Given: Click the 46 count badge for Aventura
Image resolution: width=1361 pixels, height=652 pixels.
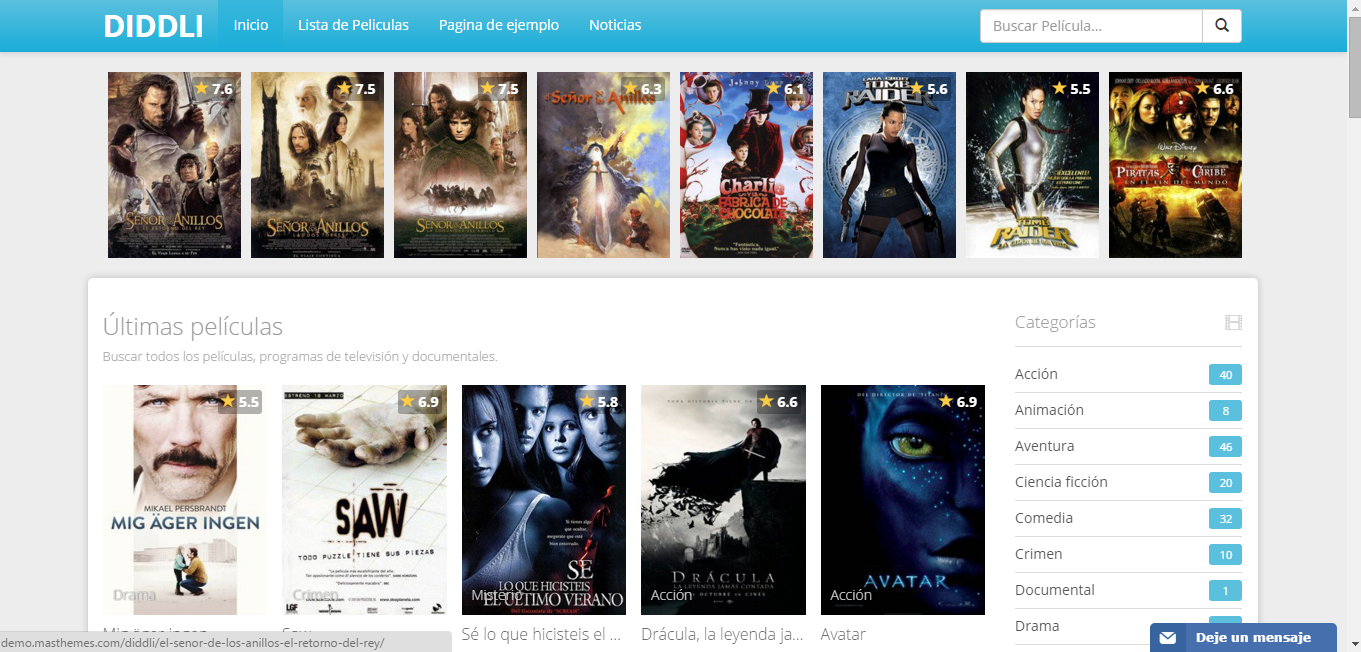Looking at the screenshot, I should point(1225,447).
